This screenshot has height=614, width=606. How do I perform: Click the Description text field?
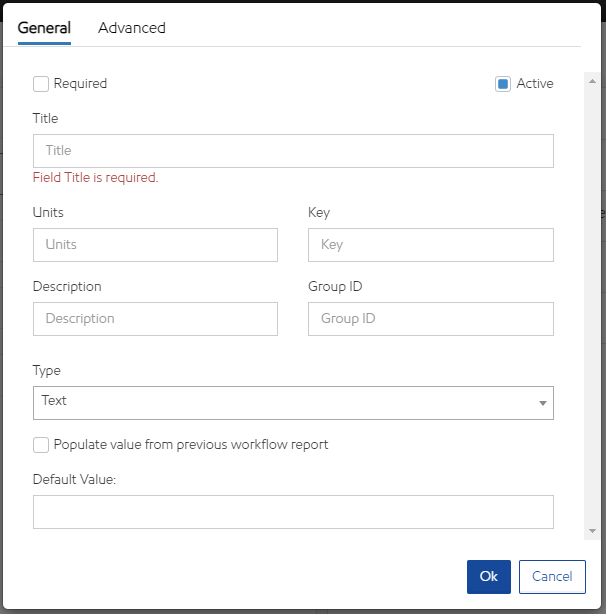(x=155, y=319)
